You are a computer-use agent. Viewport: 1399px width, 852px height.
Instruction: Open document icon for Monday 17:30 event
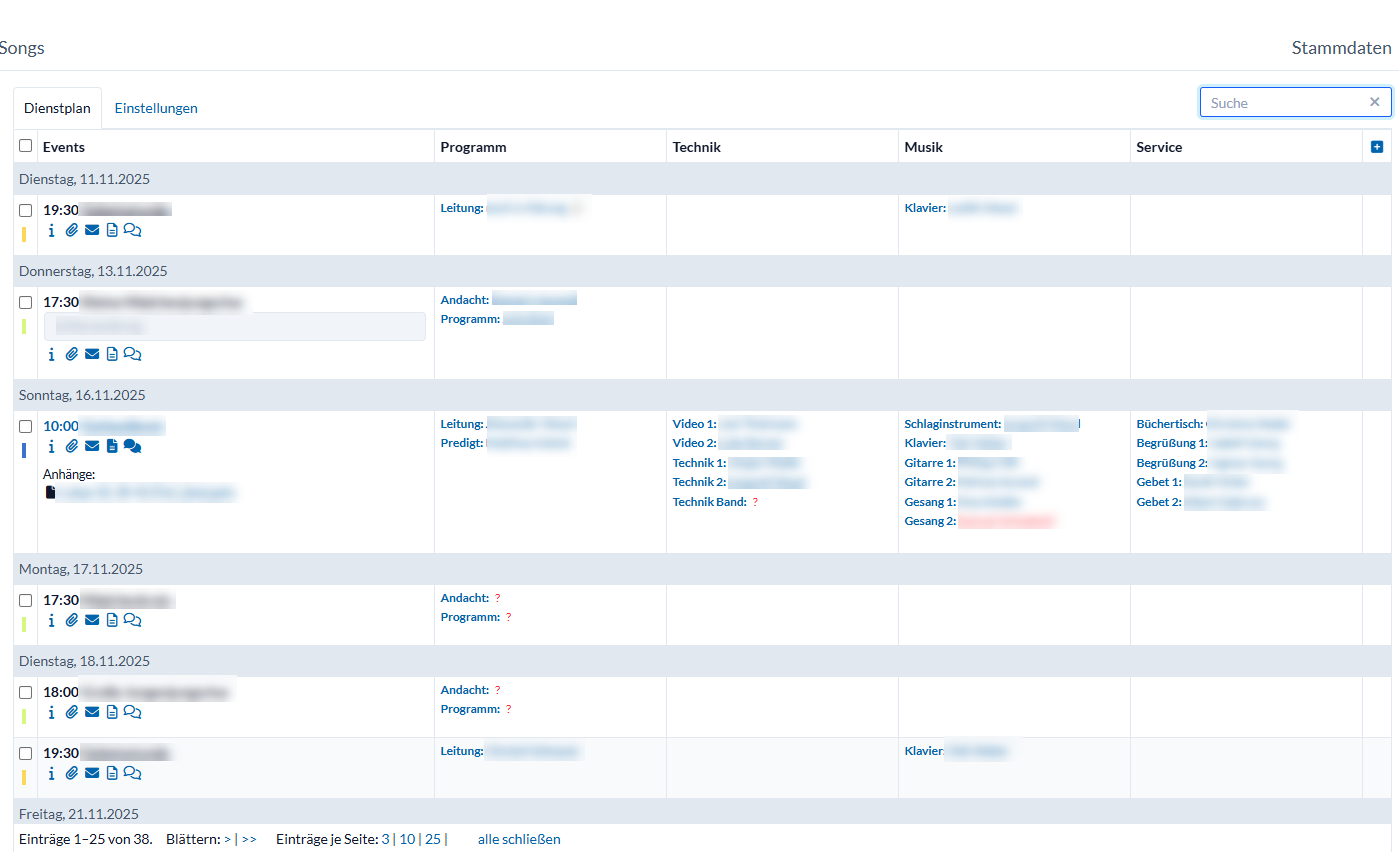(112, 620)
